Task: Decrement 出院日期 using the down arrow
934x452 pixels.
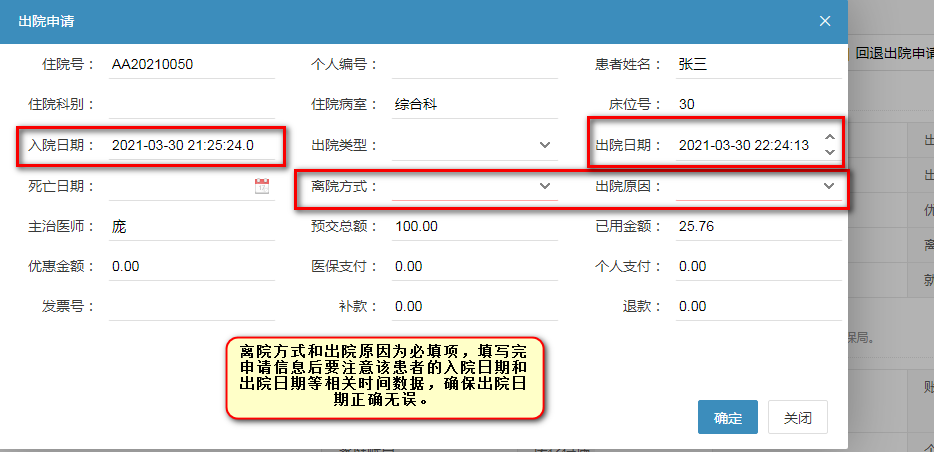Action: [x=829, y=152]
